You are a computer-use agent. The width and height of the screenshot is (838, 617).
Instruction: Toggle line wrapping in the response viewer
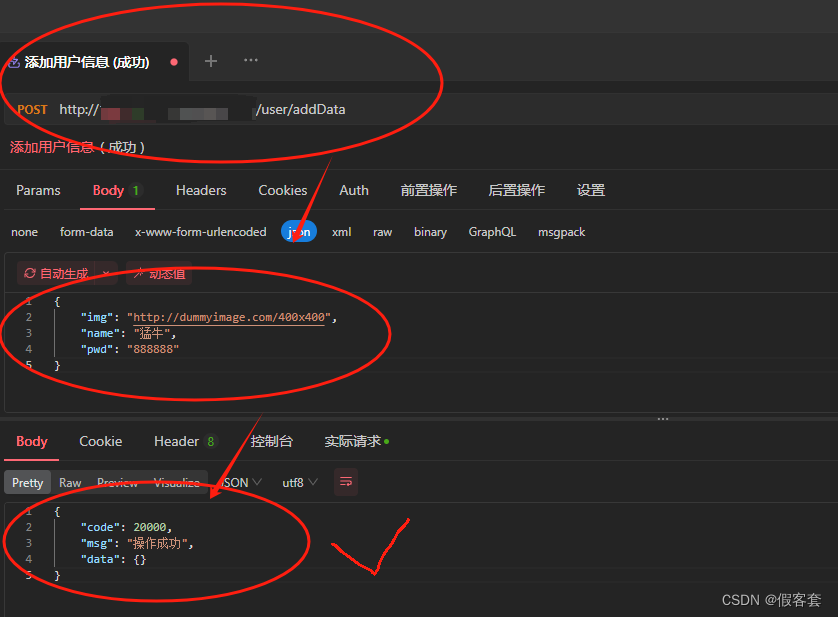[345, 482]
